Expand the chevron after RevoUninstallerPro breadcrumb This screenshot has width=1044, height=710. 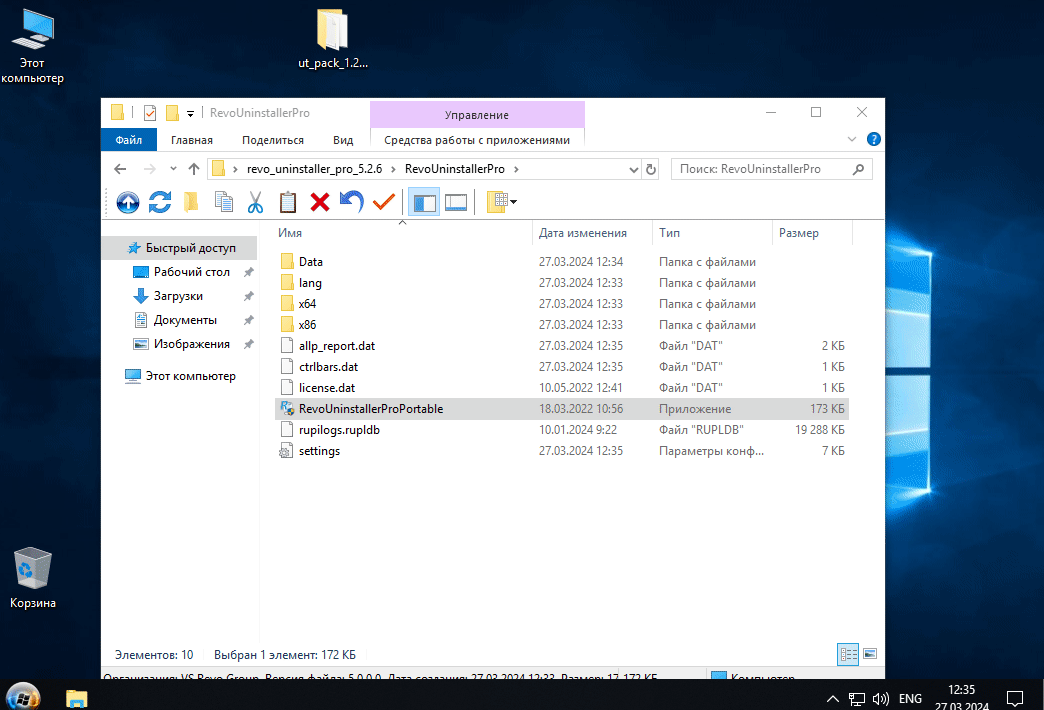click(x=516, y=169)
